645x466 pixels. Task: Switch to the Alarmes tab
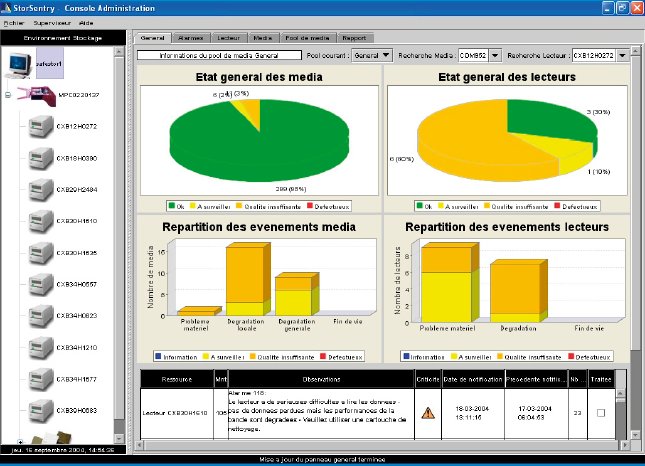[191, 38]
